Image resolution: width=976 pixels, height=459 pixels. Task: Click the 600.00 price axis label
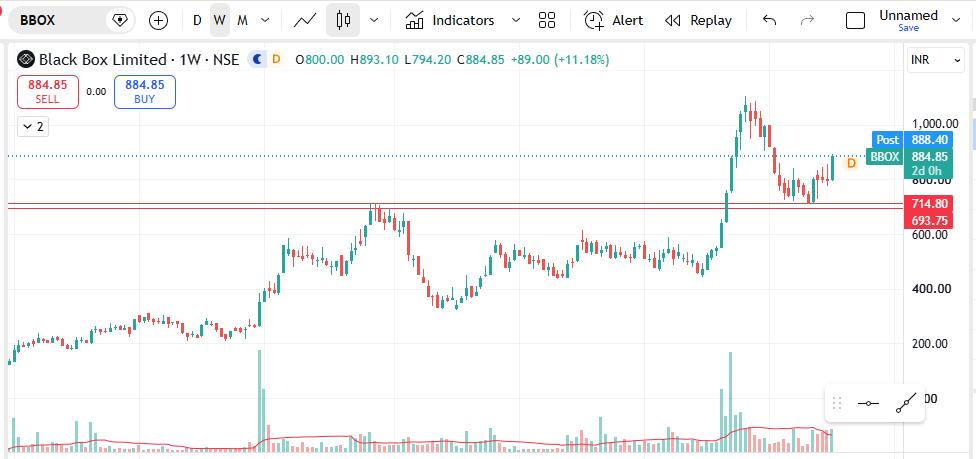932,235
